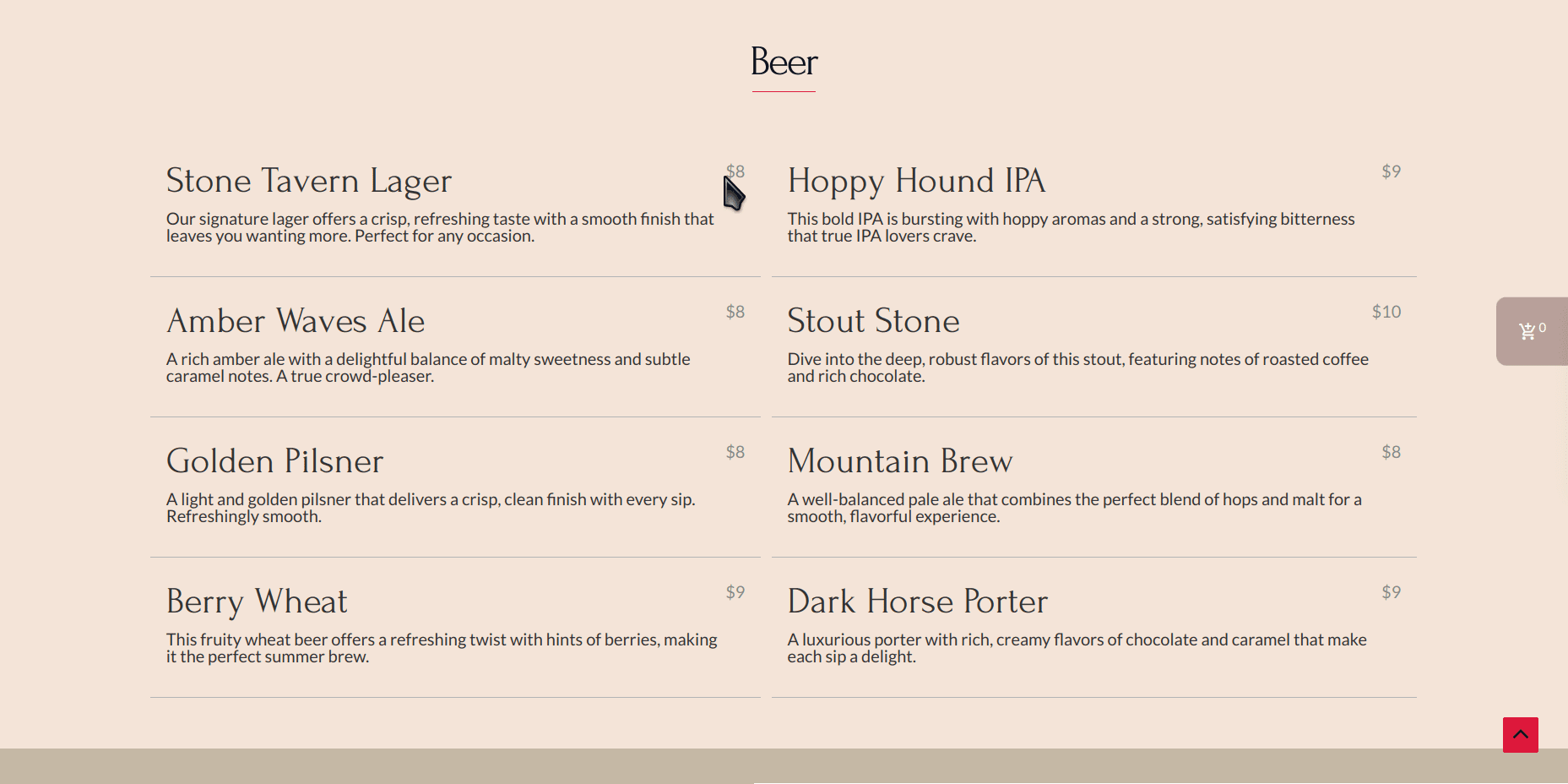1568x784 pixels.
Task: Open the Hoppy Hound IPA item
Action: click(916, 181)
